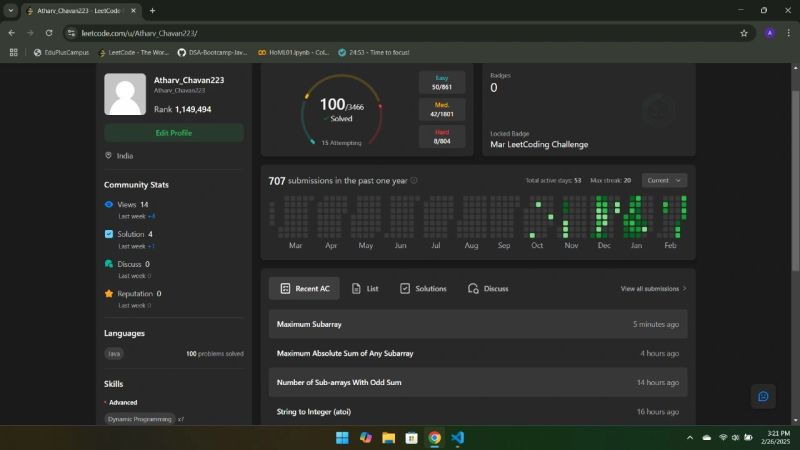
Task: Switch to the Discuss tab
Action: click(x=488, y=288)
